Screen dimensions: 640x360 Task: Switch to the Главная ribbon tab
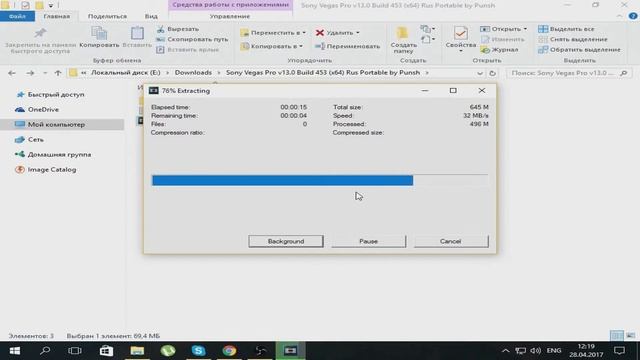tap(57, 16)
